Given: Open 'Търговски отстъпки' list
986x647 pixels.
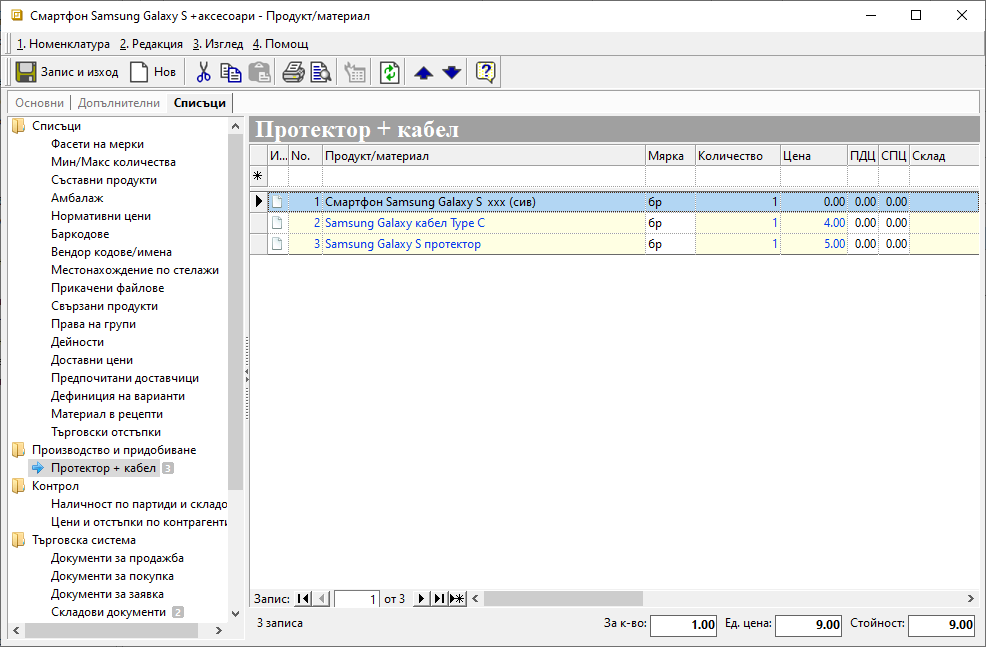Looking at the screenshot, I should pos(106,433).
